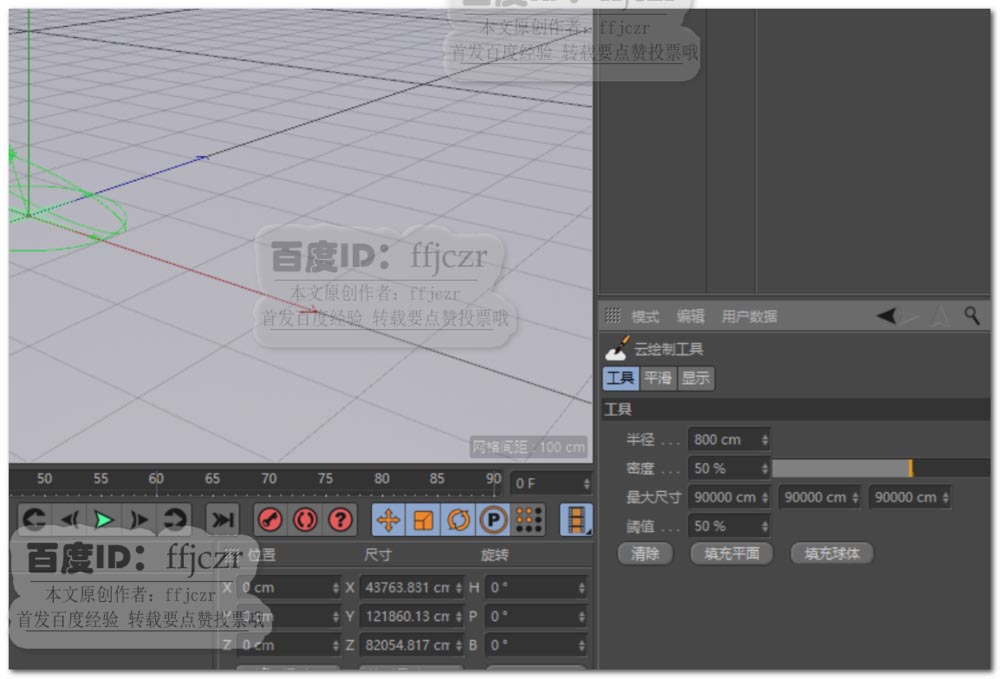Click the 云绘制工具 cloud brush icon

pyautogui.click(x=617, y=348)
